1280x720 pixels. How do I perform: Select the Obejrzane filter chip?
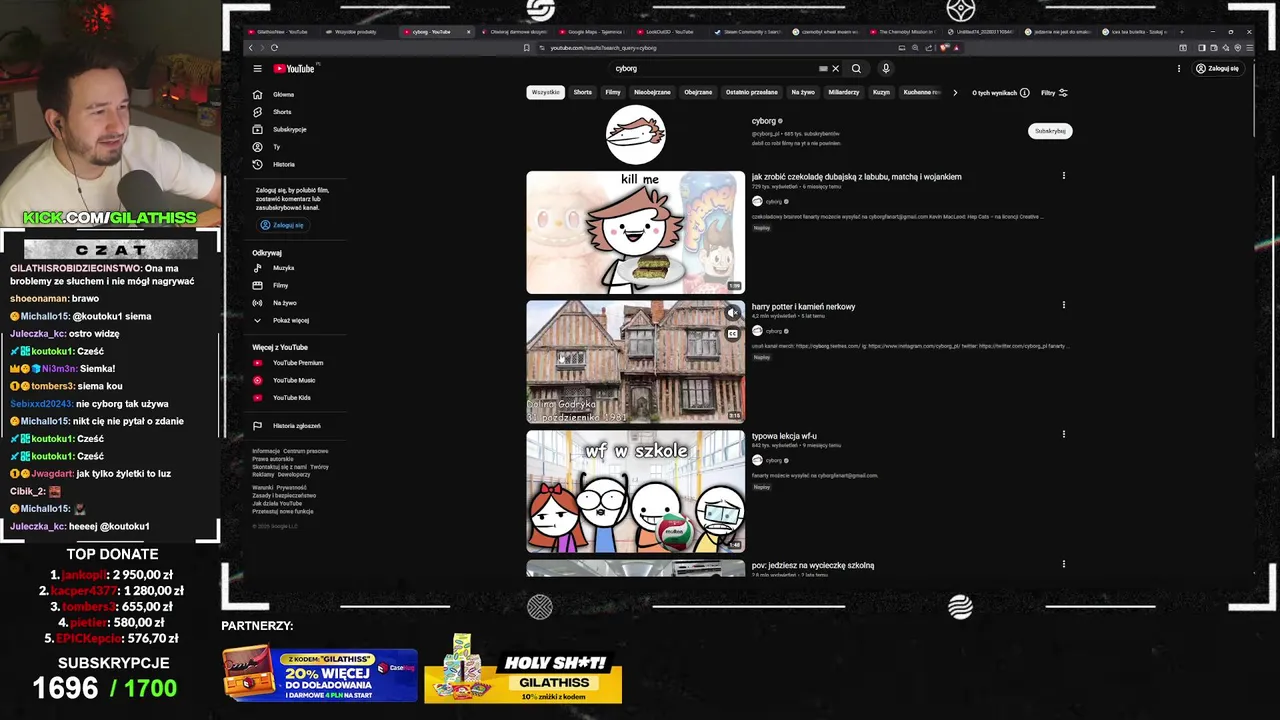coord(698,92)
